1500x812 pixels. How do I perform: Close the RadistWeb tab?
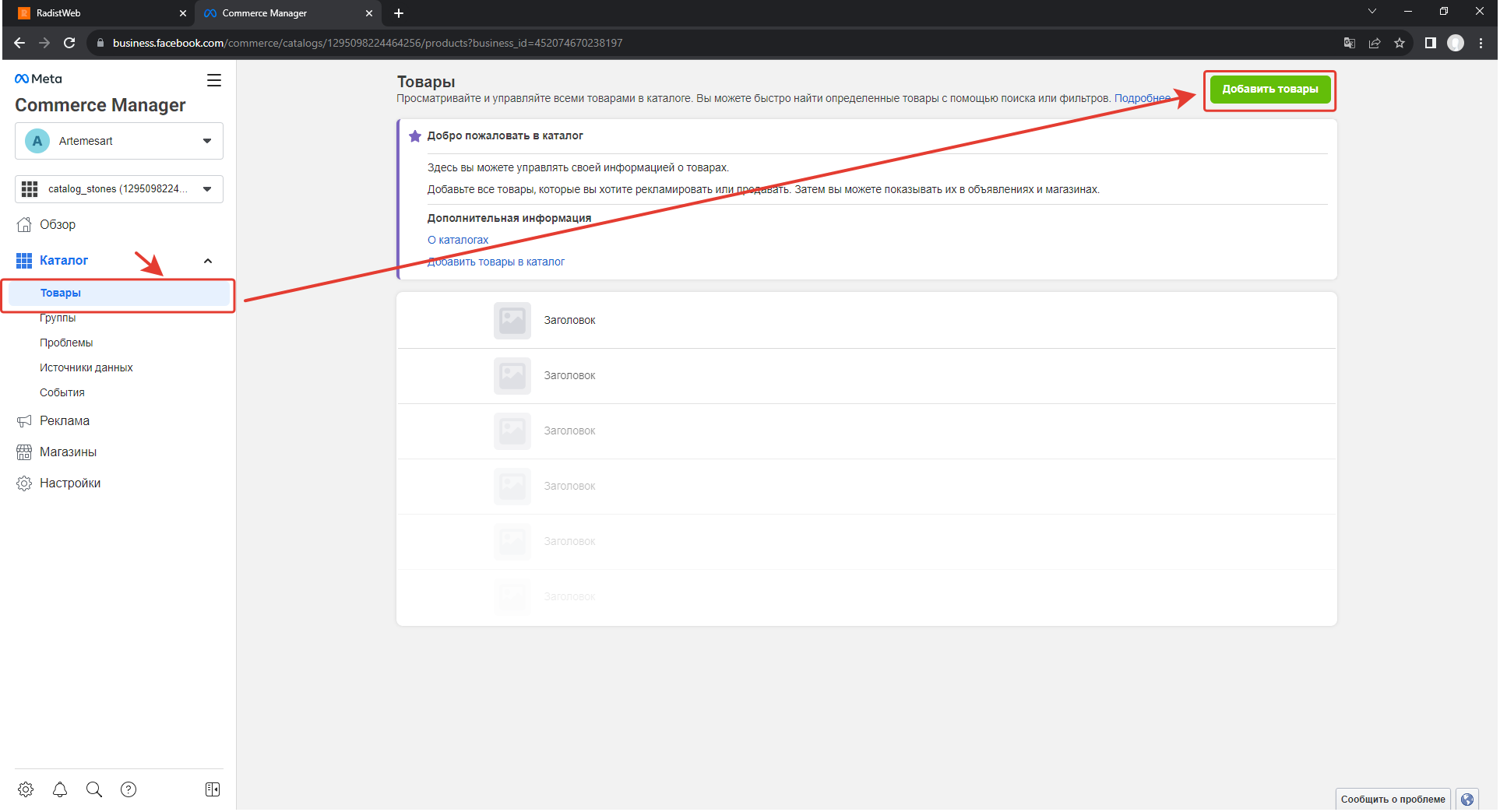[x=183, y=13]
